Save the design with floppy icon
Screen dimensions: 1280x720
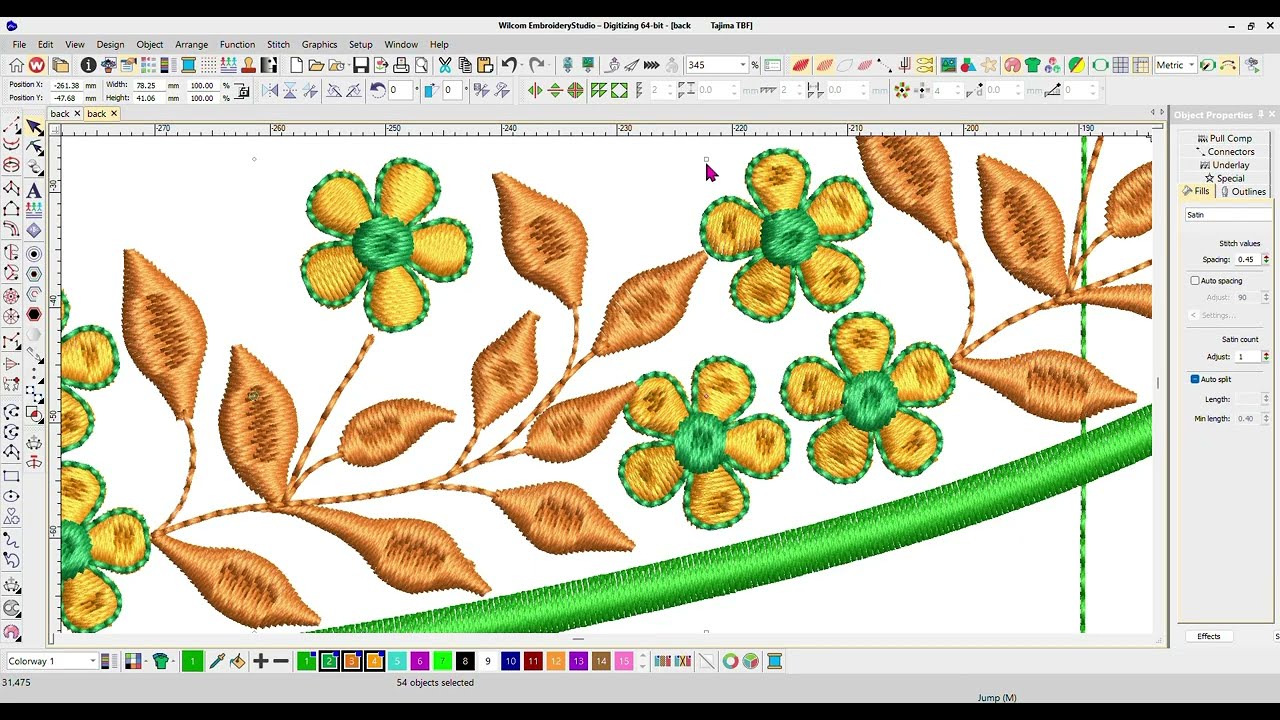361,65
